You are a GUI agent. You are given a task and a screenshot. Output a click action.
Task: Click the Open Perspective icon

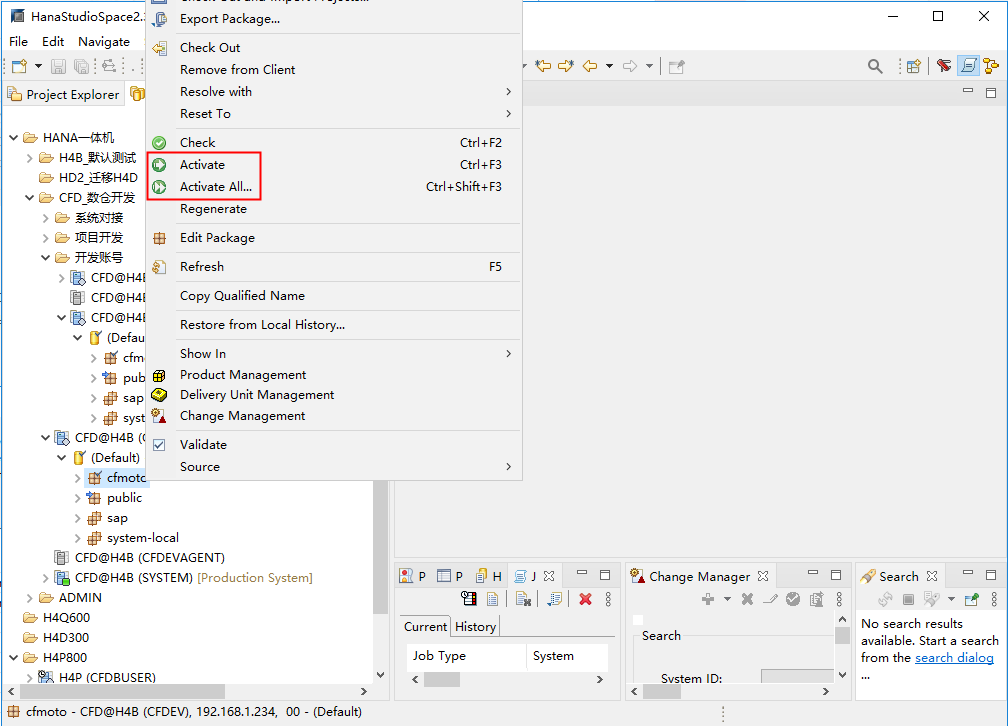pyautogui.click(x=914, y=66)
